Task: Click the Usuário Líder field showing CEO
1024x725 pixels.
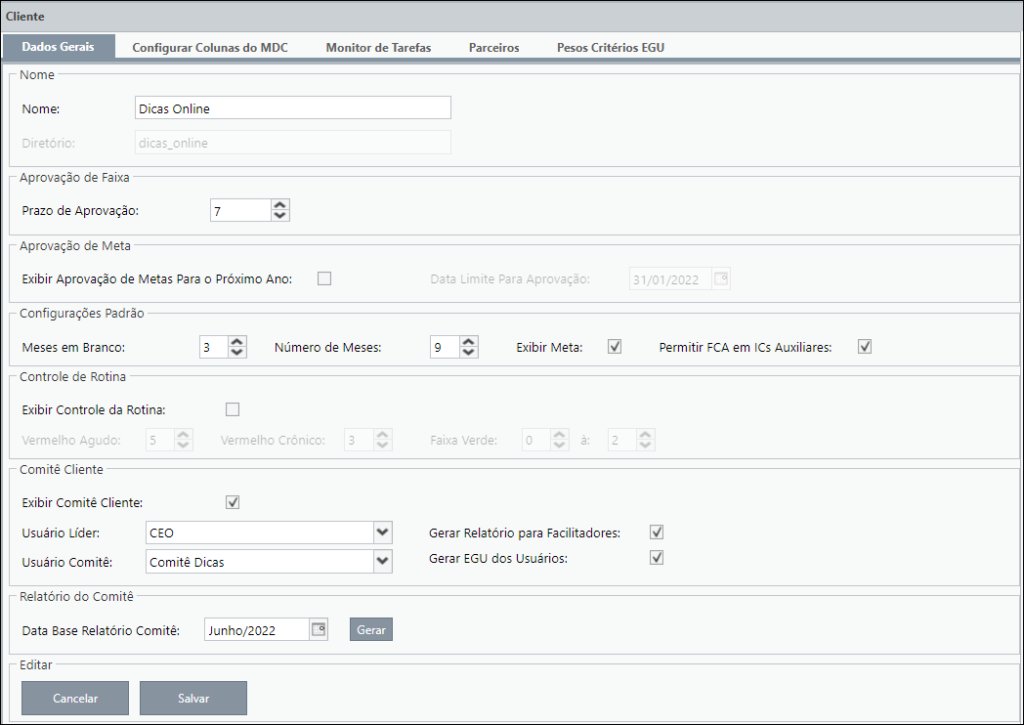Action: click(x=260, y=532)
